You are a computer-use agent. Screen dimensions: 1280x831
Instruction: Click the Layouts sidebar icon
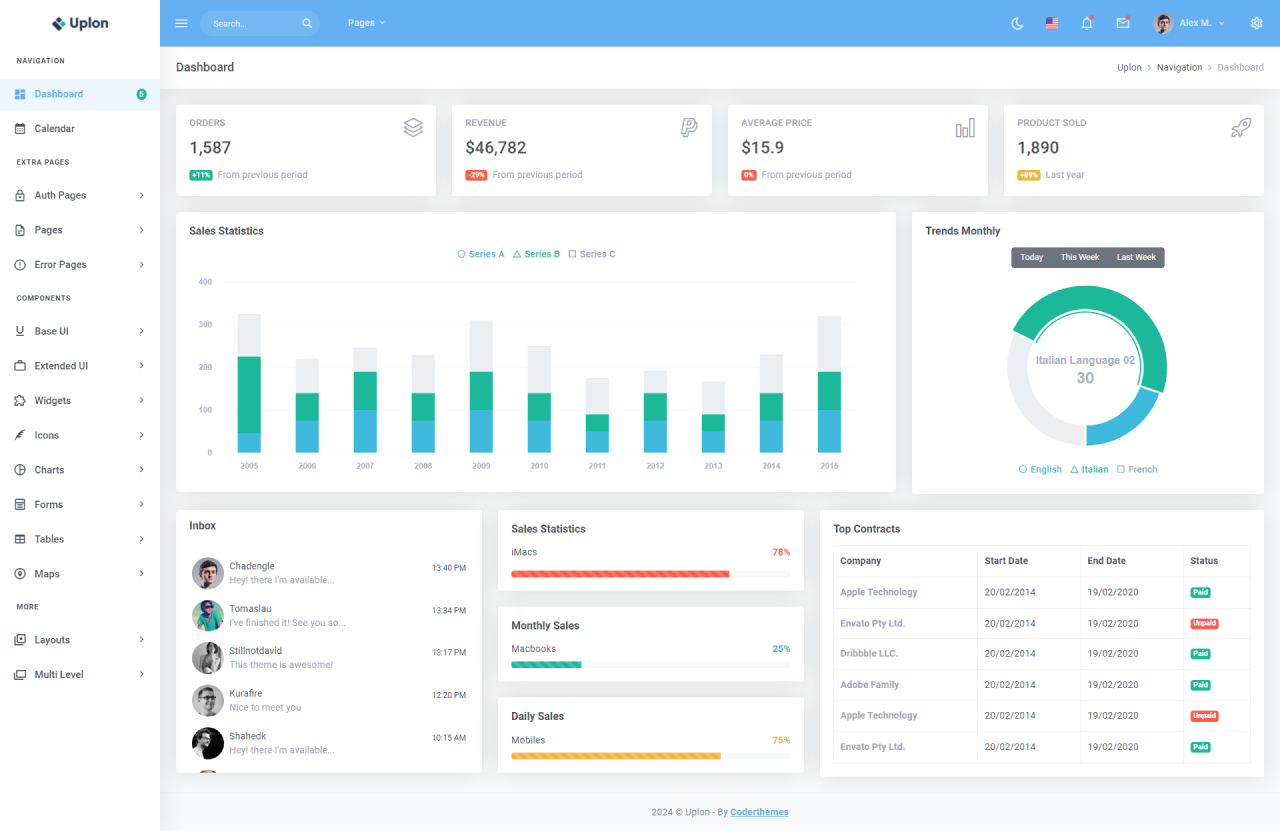pyautogui.click(x=20, y=640)
